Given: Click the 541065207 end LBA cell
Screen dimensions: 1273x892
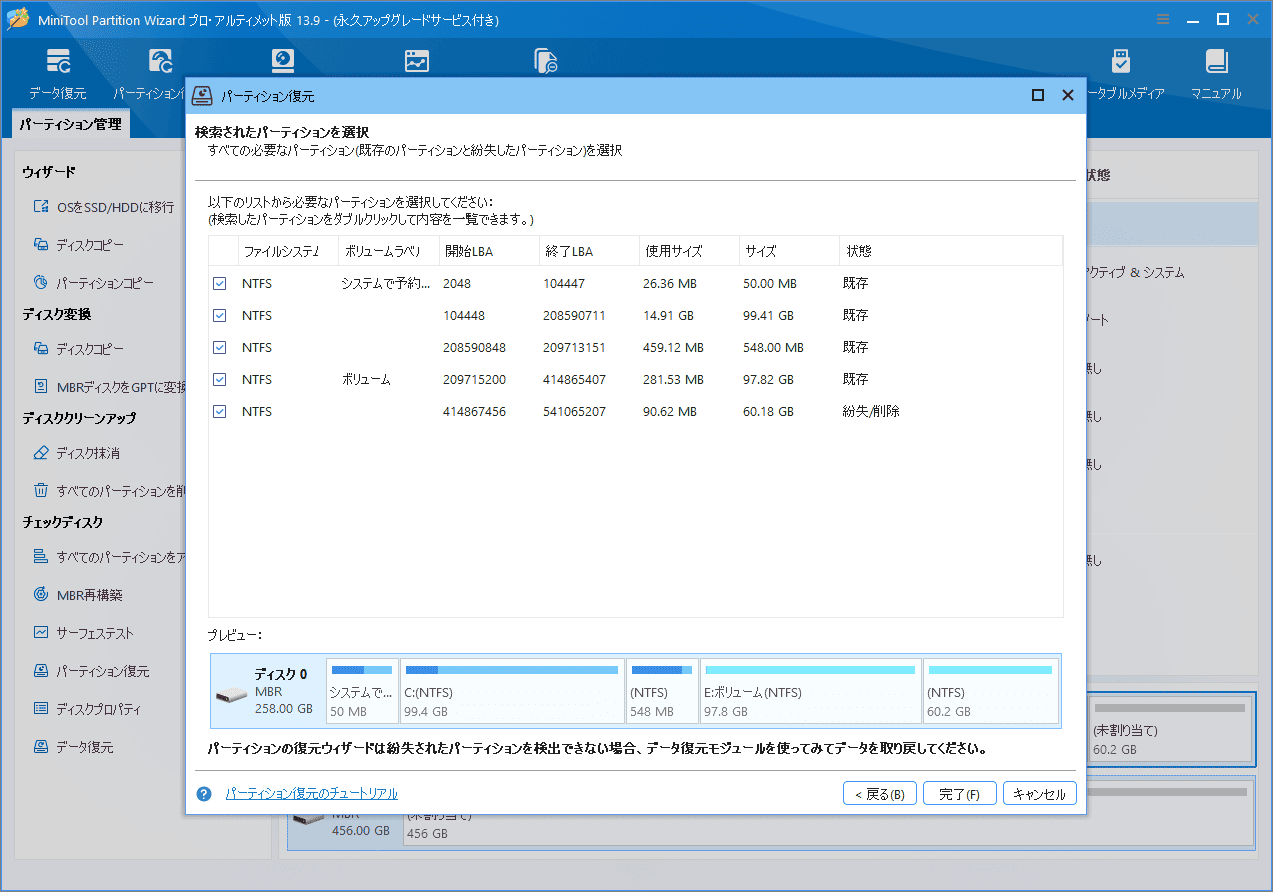Looking at the screenshot, I should pos(574,412).
